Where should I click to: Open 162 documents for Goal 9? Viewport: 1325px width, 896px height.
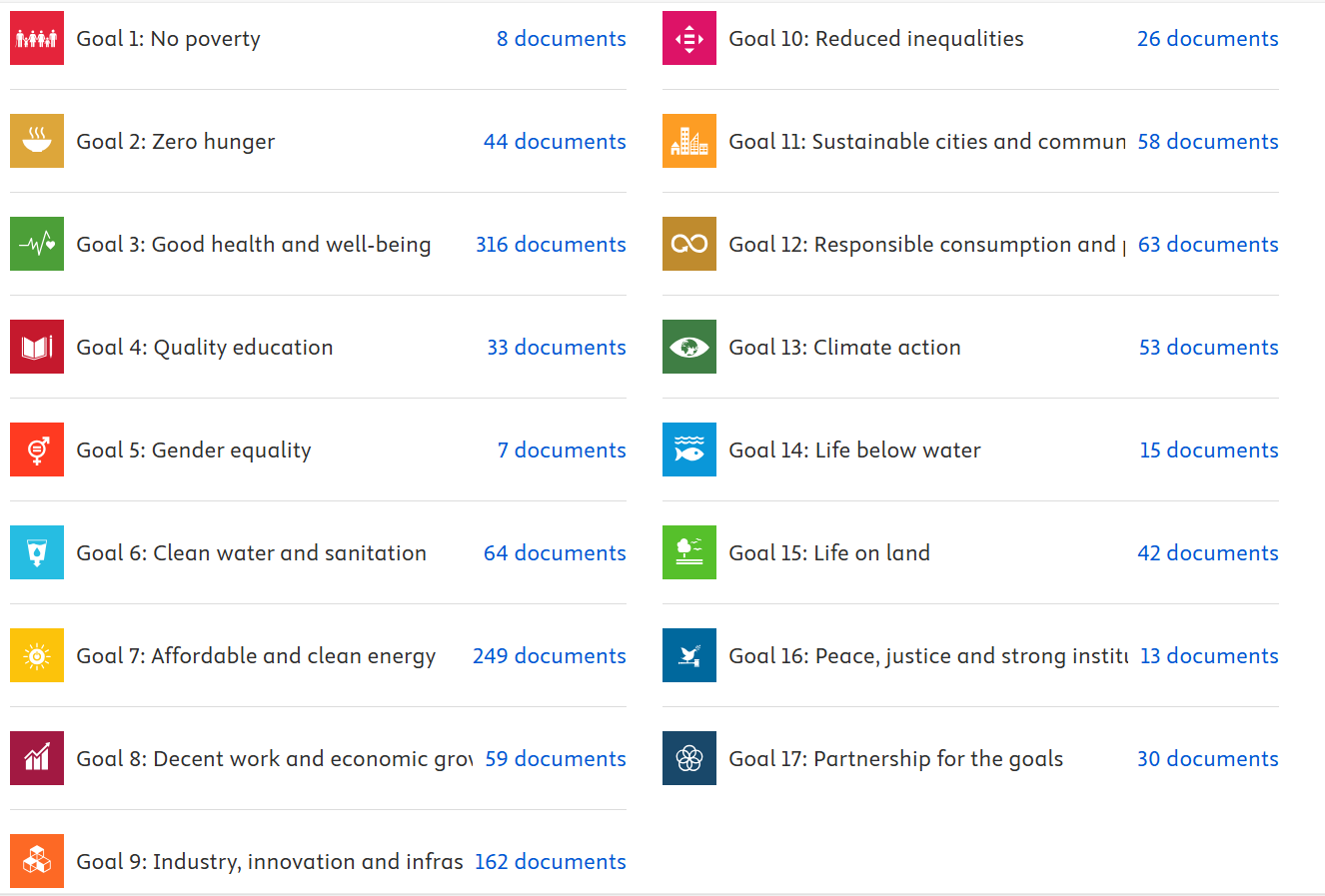tap(551, 862)
